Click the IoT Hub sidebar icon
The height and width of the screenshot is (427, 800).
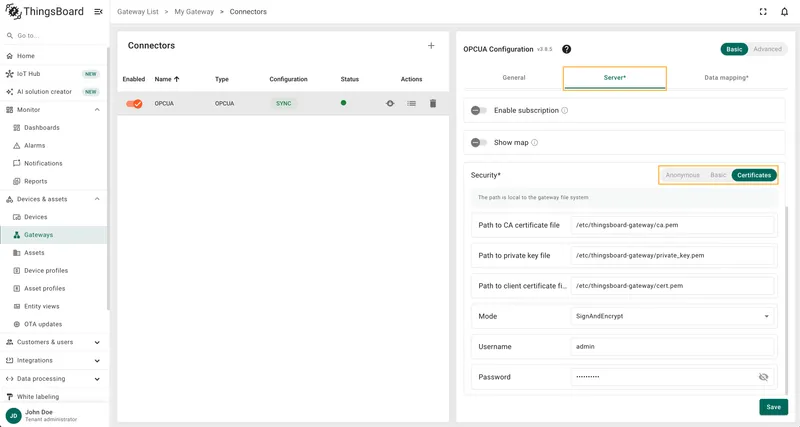(9, 73)
